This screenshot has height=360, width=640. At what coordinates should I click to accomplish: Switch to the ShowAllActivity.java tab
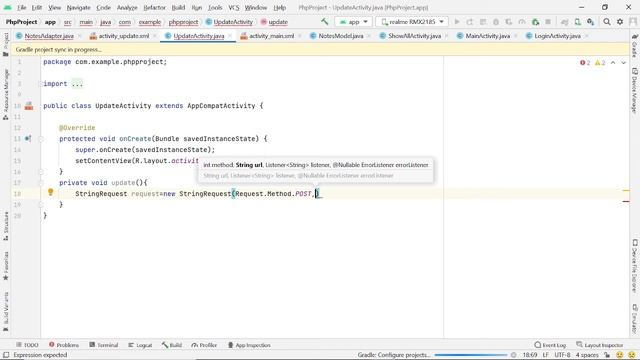(x=414, y=36)
